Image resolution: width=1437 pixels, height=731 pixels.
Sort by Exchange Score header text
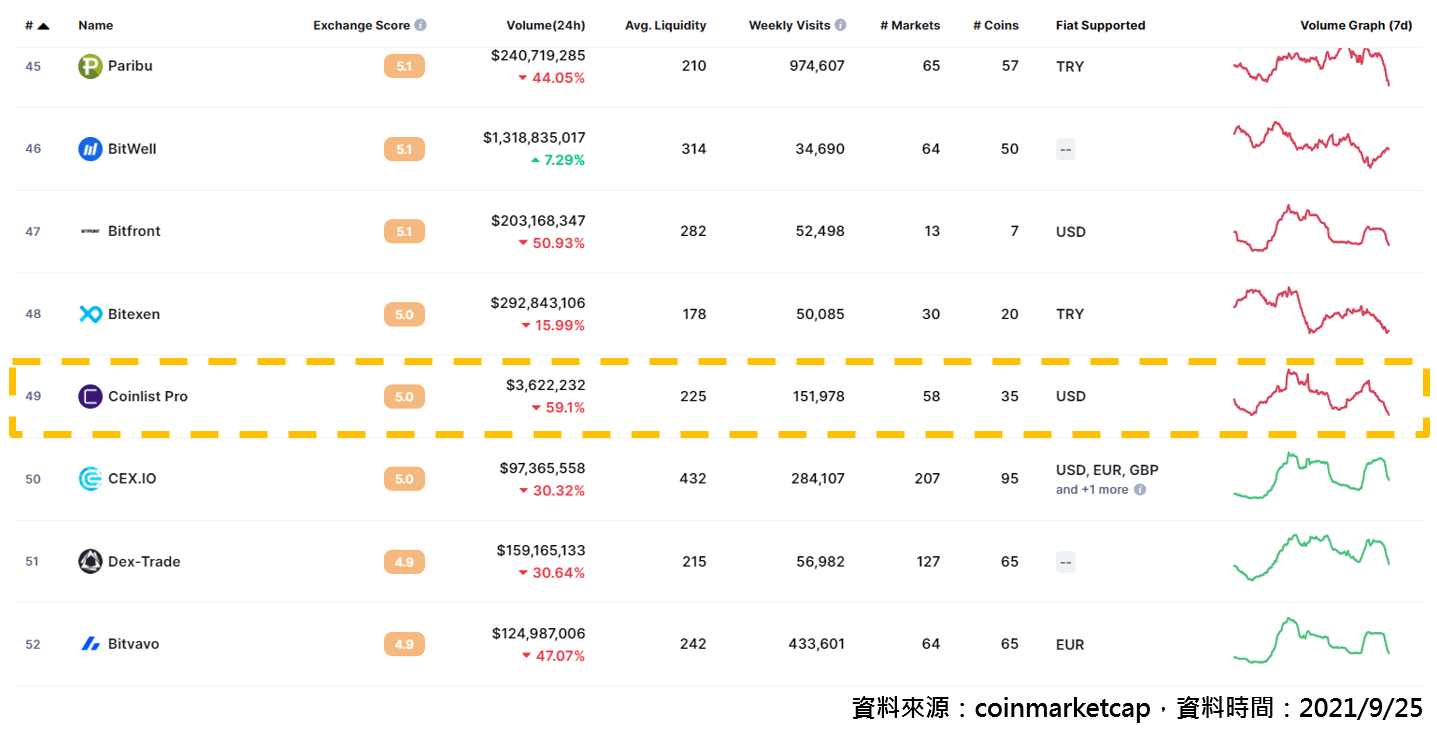[x=362, y=25]
